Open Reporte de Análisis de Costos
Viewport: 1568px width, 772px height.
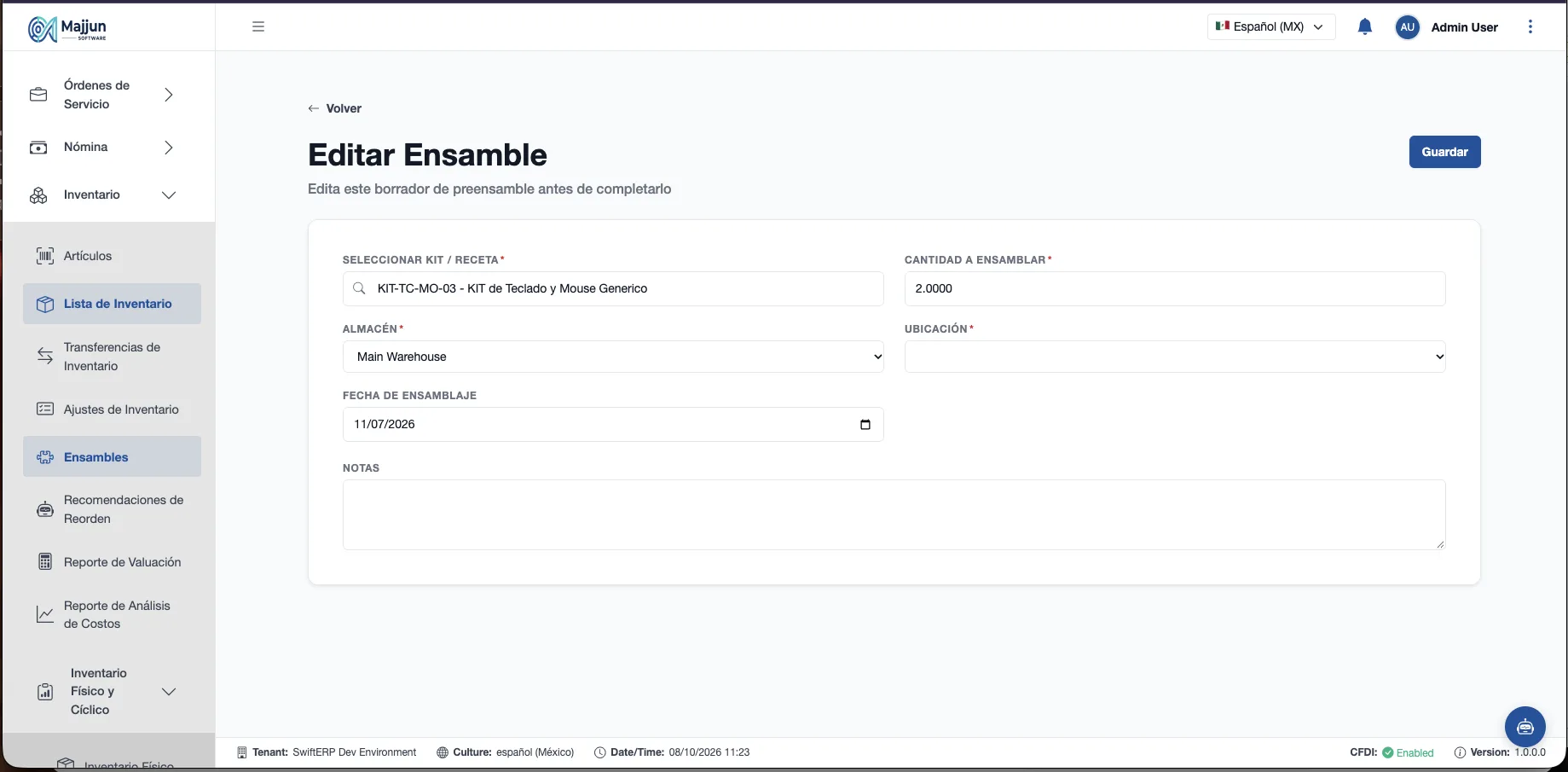tap(112, 614)
